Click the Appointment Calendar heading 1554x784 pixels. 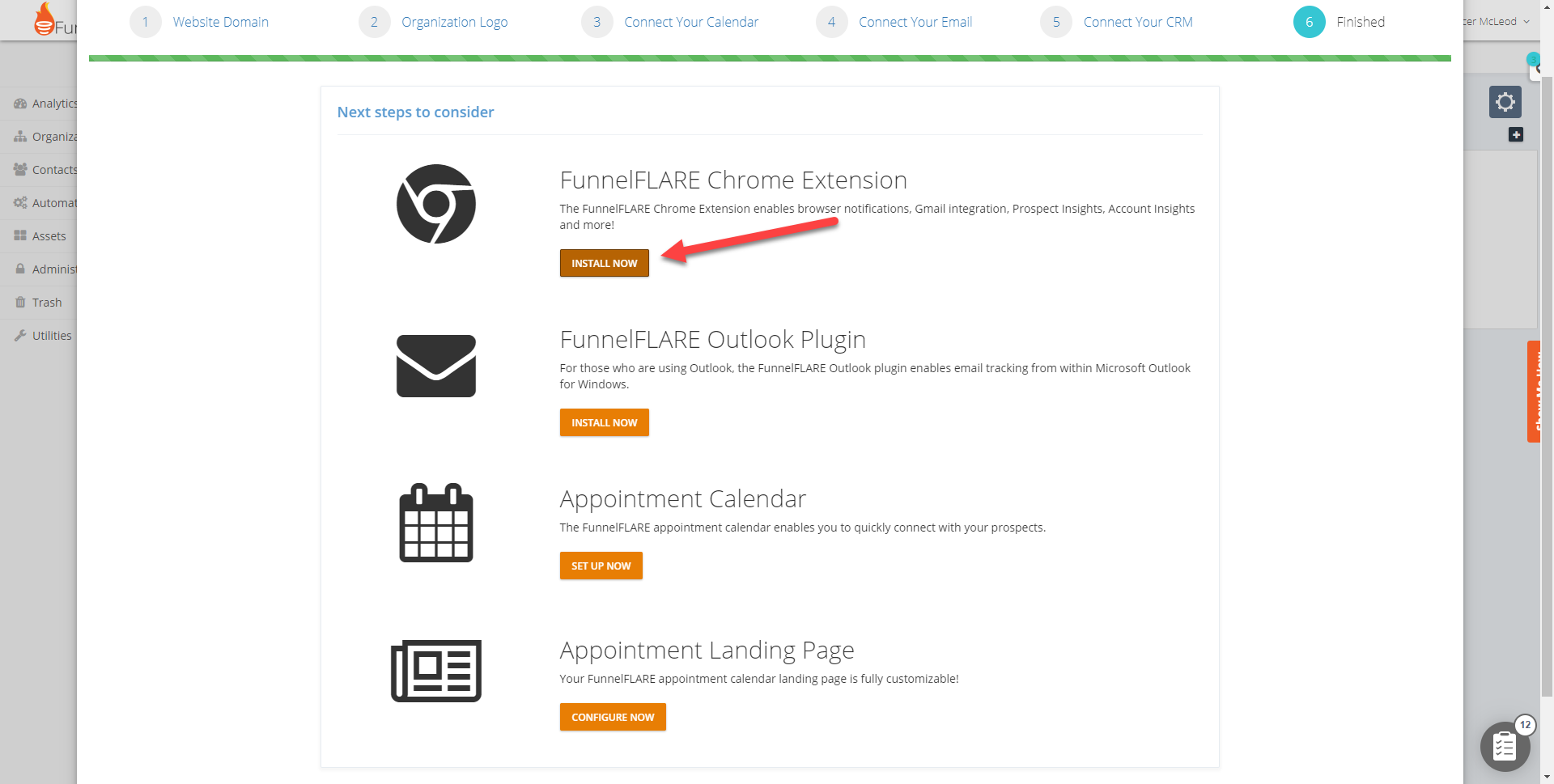pyautogui.click(x=683, y=499)
